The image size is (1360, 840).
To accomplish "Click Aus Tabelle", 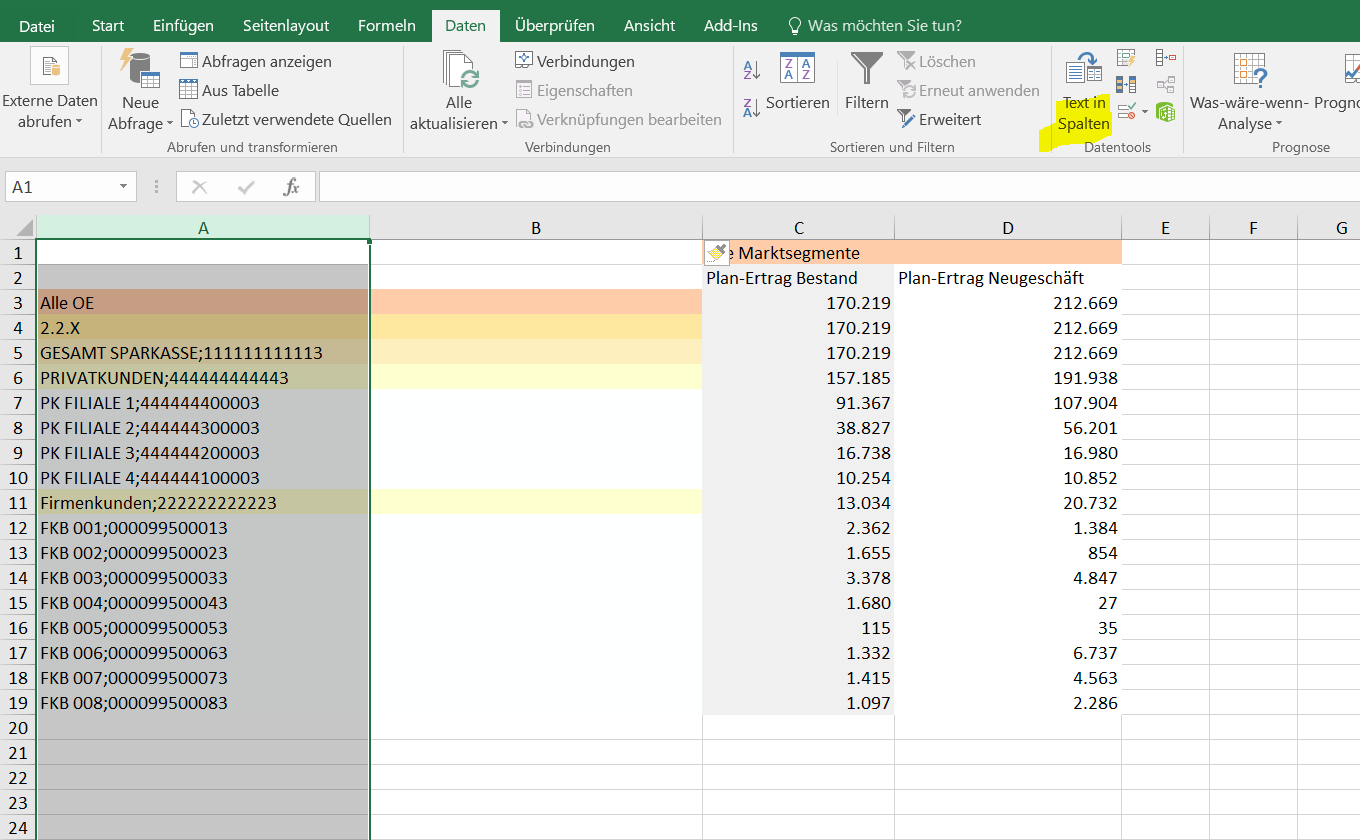I will pos(229,90).
